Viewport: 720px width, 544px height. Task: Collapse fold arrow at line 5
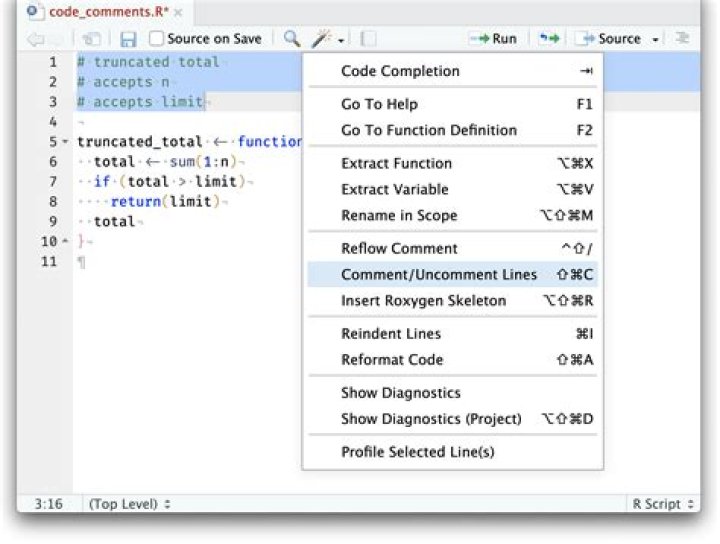(x=65, y=141)
